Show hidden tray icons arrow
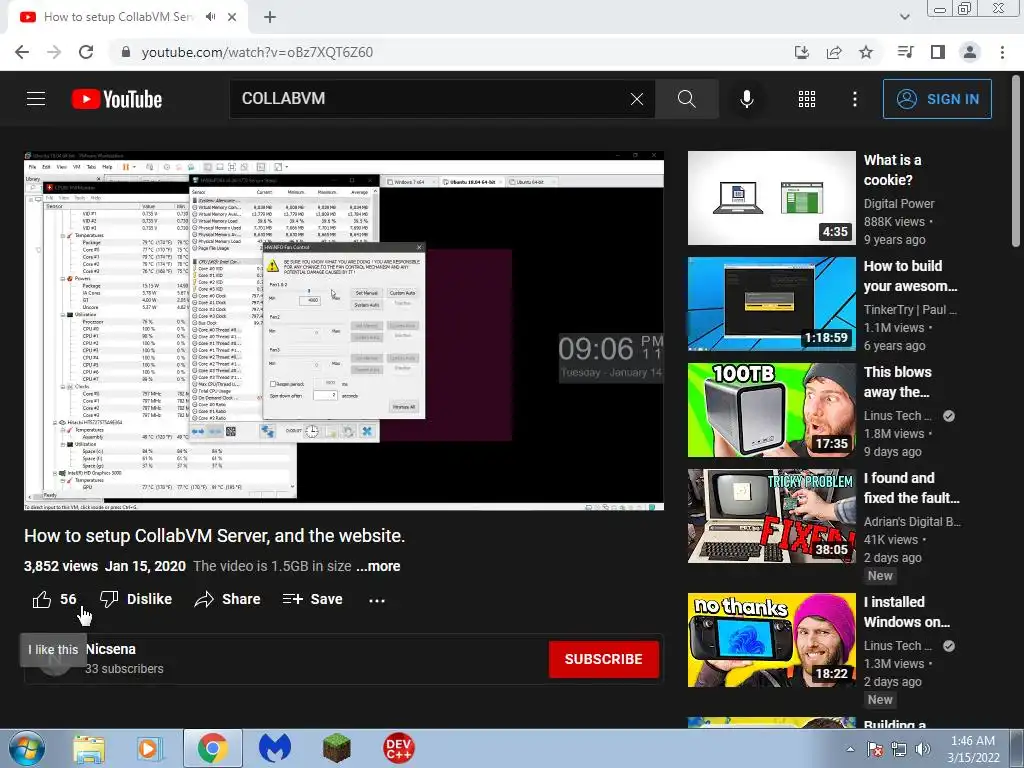This screenshot has width=1024, height=768. tap(850, 749)
